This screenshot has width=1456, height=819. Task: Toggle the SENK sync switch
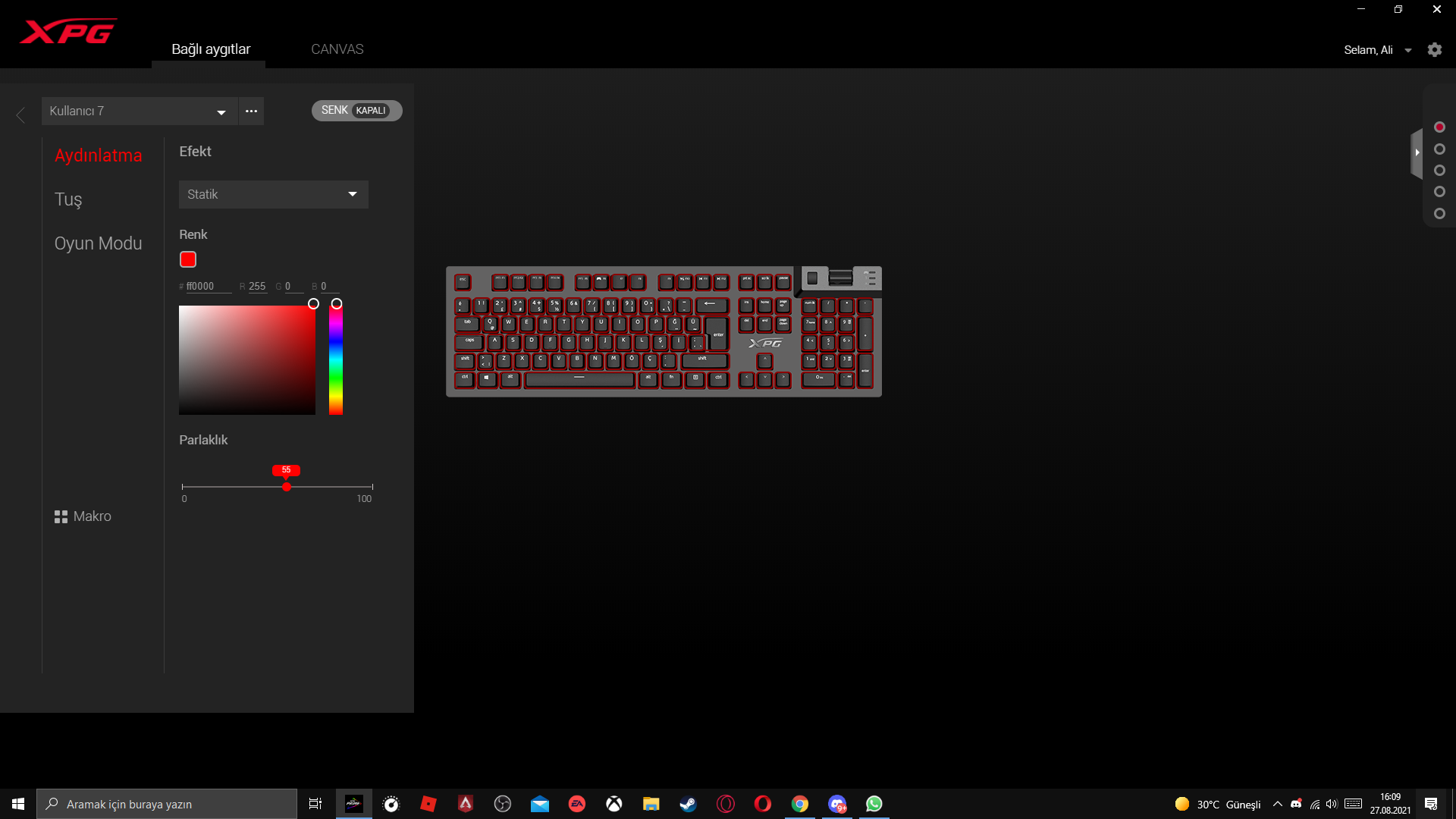click(356, 111)
